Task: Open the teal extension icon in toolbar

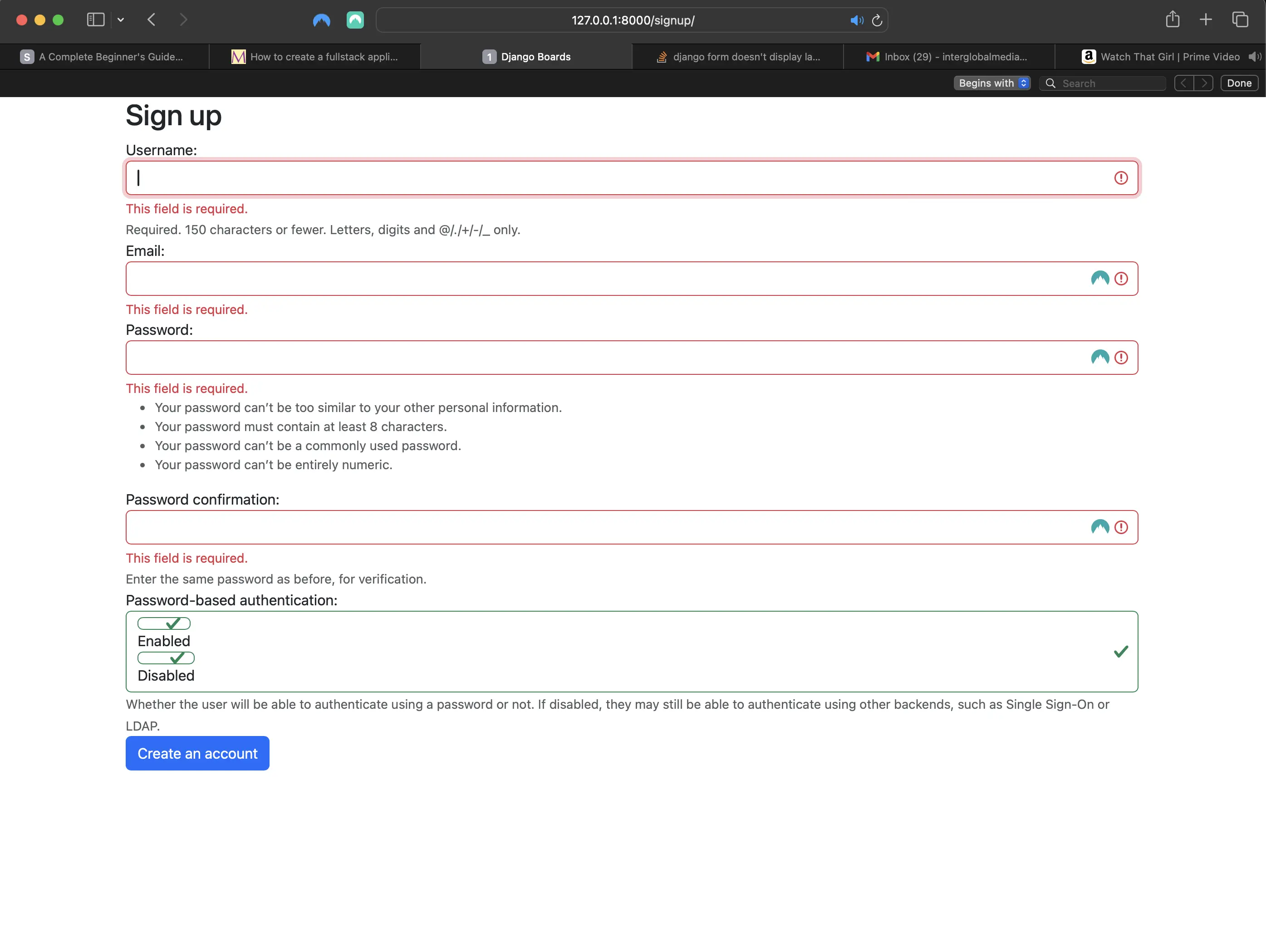Action: coord(355,20)
